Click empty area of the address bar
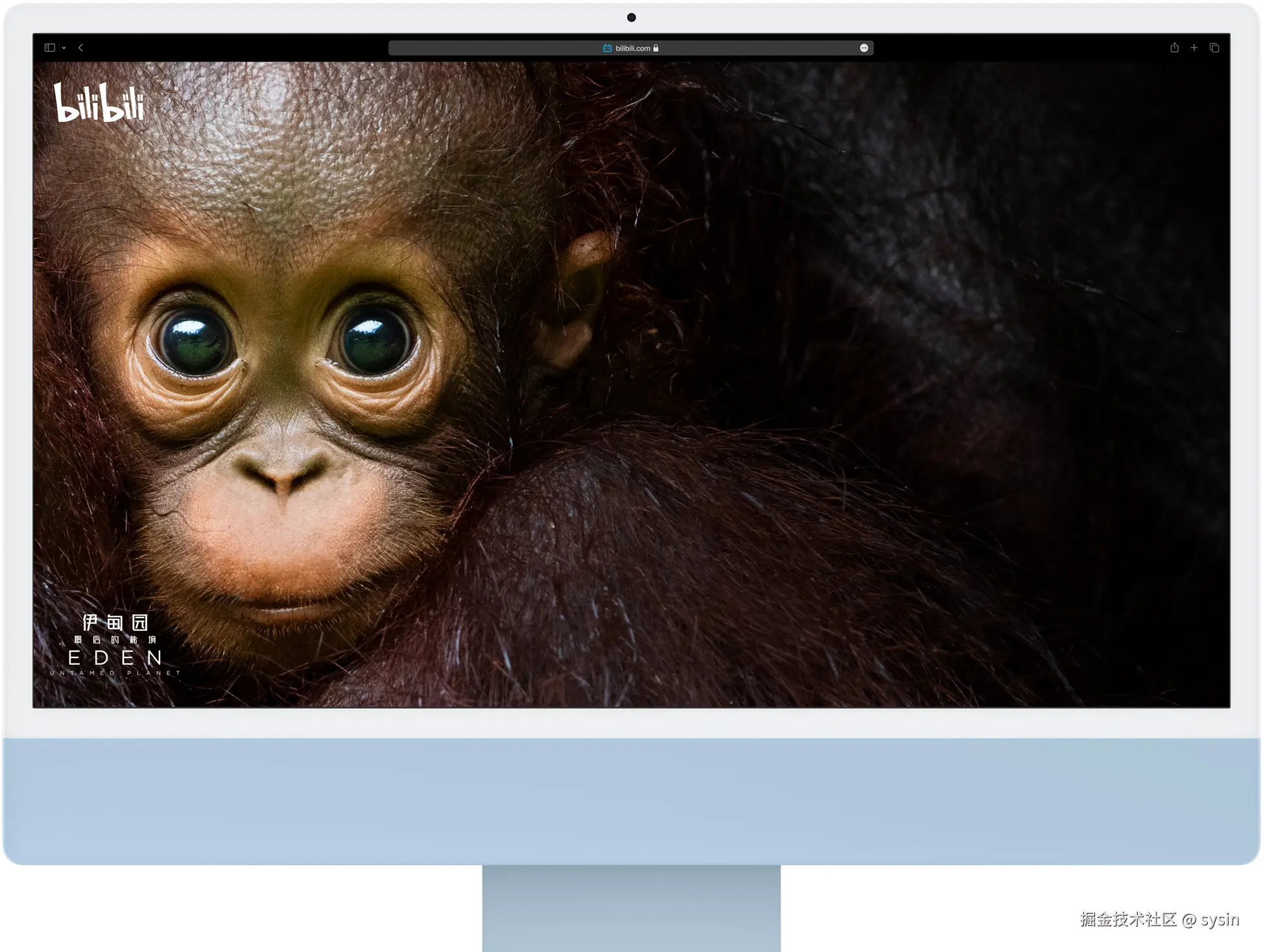 (493, 48)
